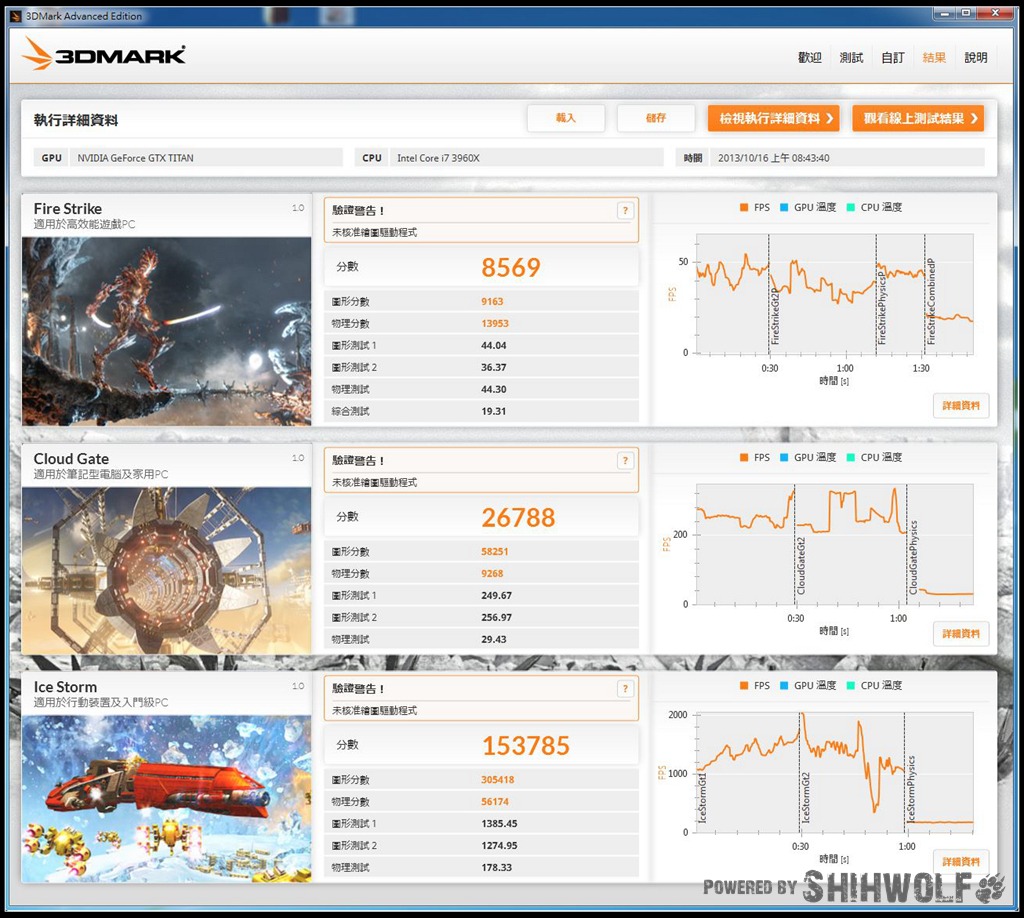Click the CloudGatePhysics marker in chart
Viewport: 1024px width, 918px height.
click(x=913, y=557)
